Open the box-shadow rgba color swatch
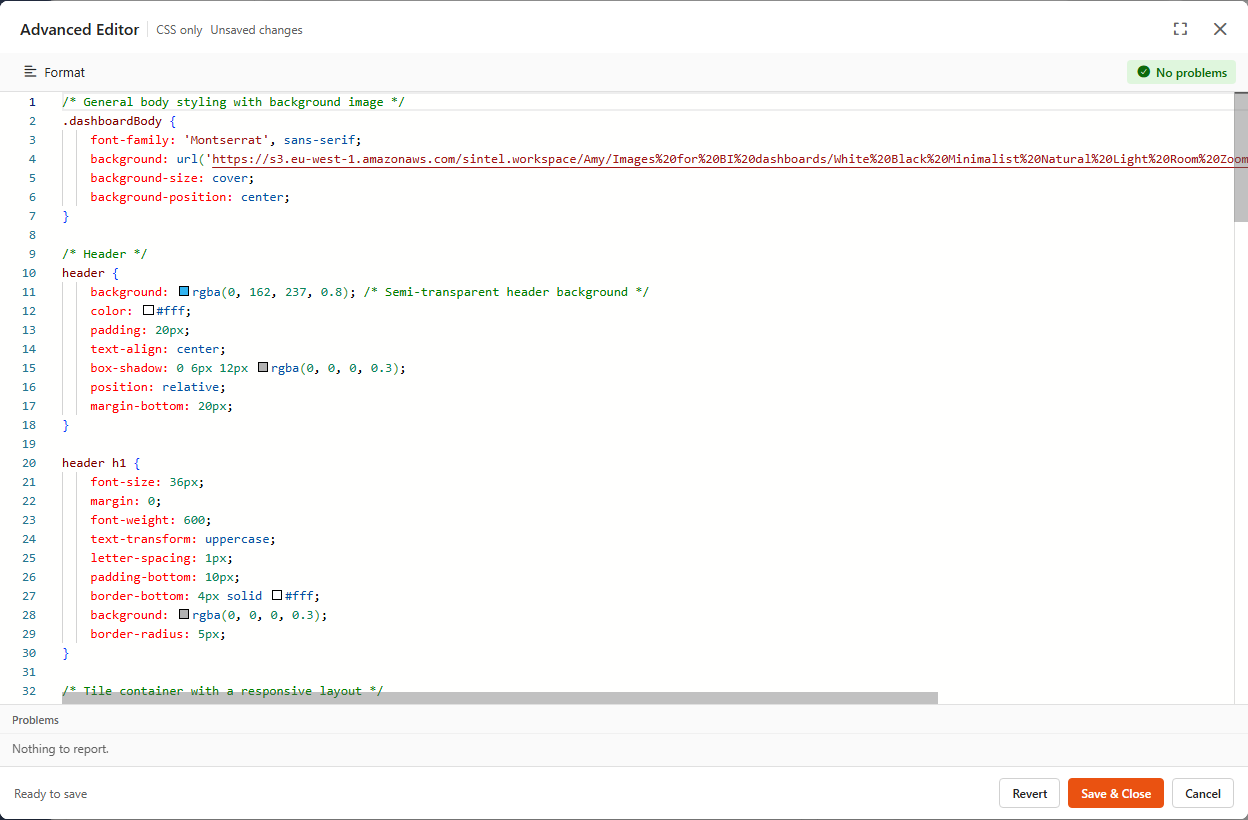The width and height of the screenshot is (1248, 820). pos(263,368)
